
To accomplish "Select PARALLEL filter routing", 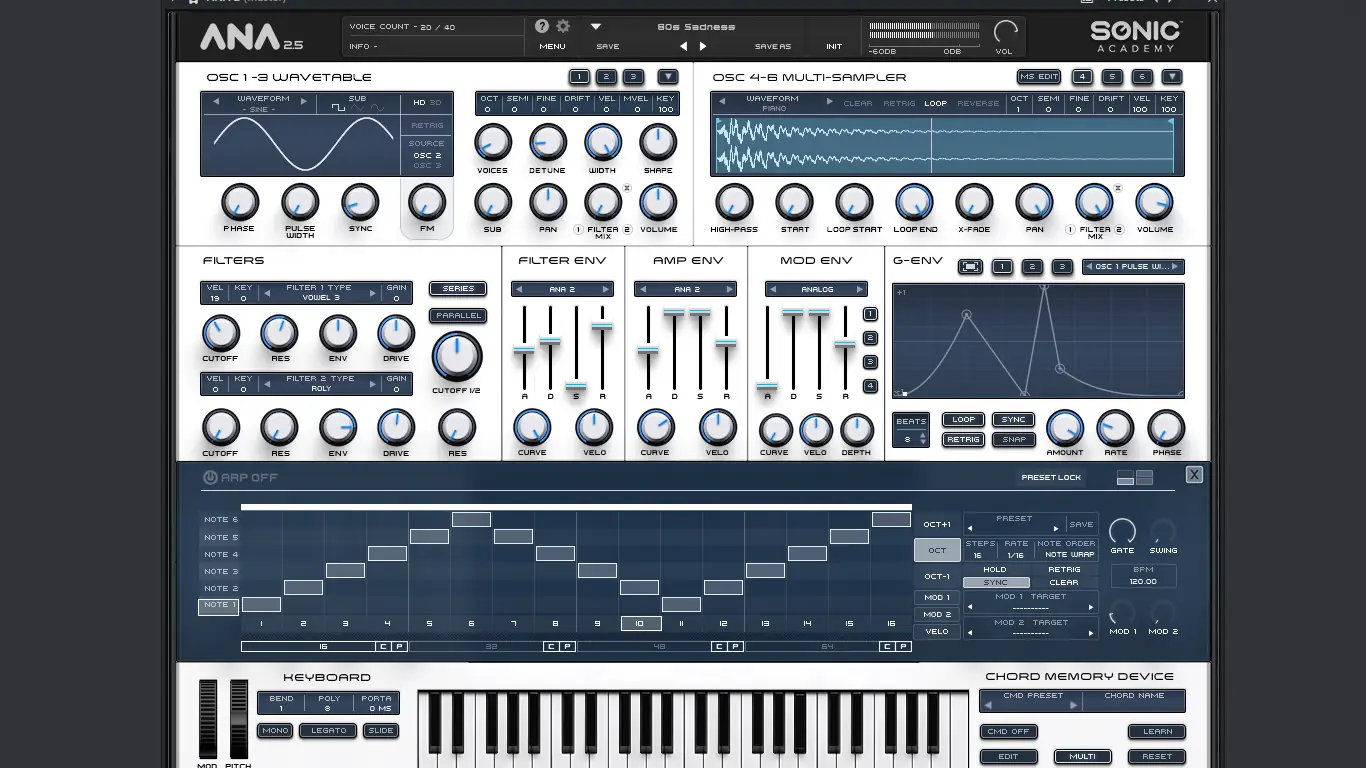I will click(x=458, y=315).
